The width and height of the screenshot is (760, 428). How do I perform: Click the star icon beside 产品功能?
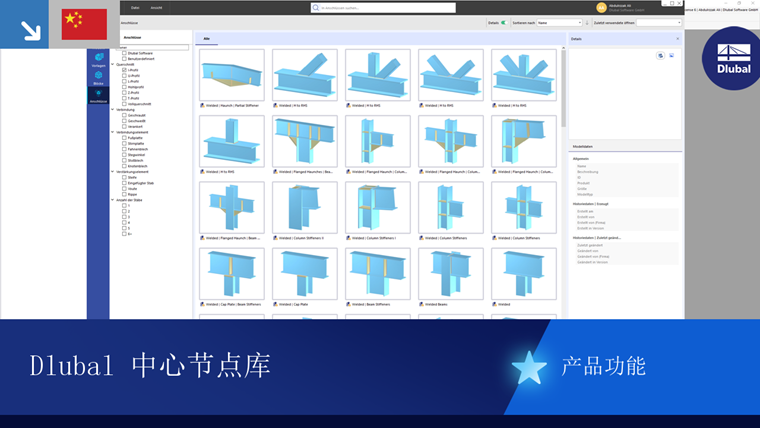pyautogui.click(x=529, y=367)
